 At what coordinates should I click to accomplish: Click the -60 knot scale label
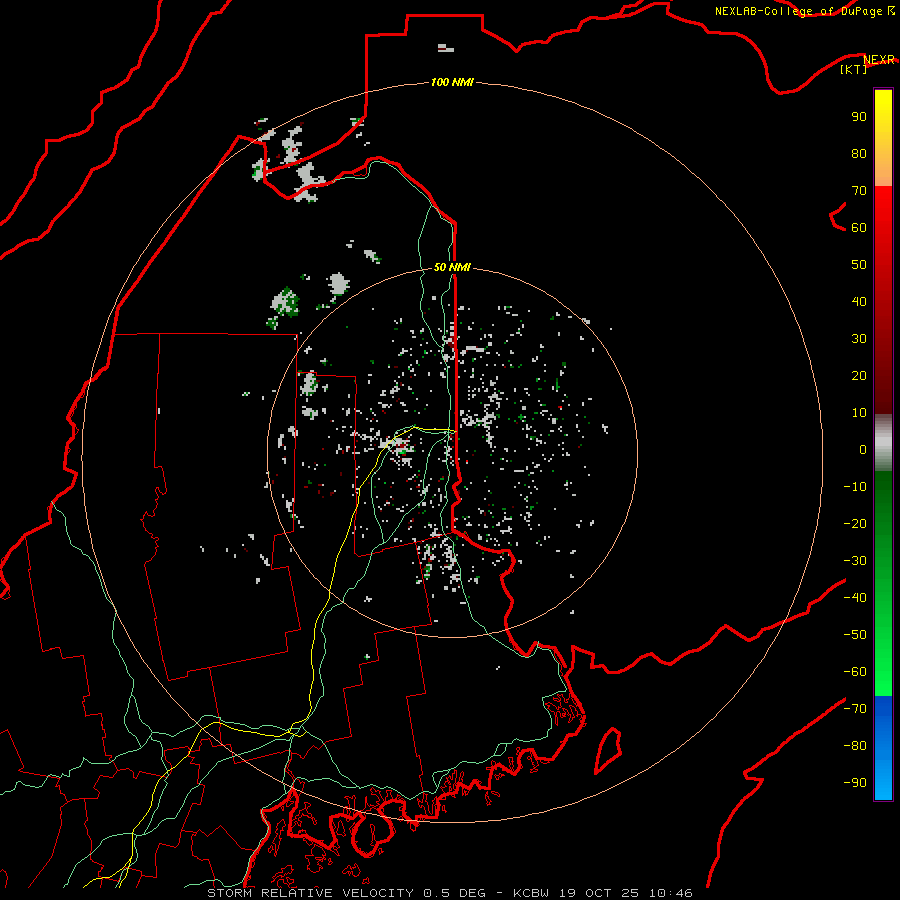point(855,672)
